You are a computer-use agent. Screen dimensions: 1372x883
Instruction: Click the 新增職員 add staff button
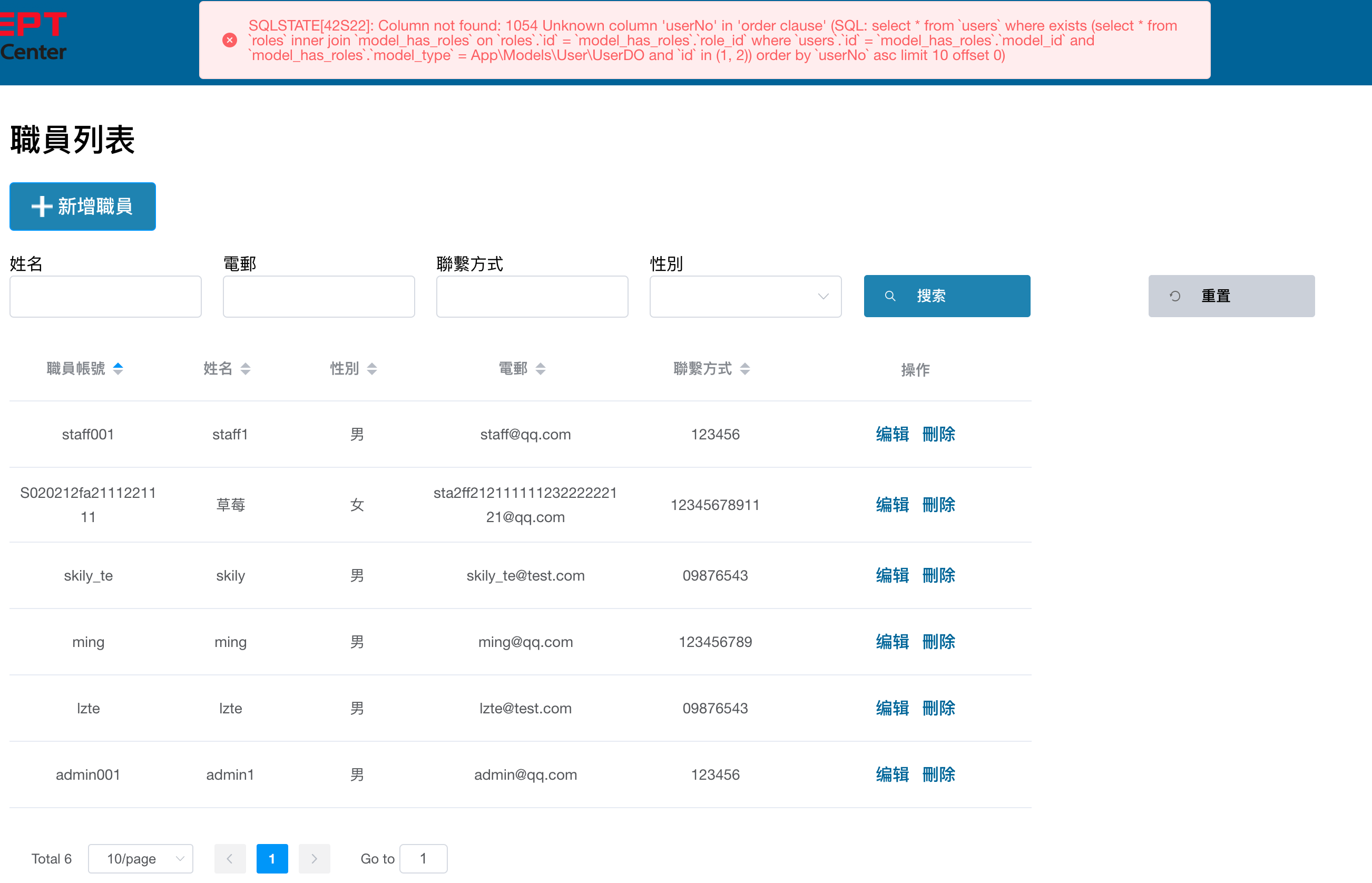83,207
